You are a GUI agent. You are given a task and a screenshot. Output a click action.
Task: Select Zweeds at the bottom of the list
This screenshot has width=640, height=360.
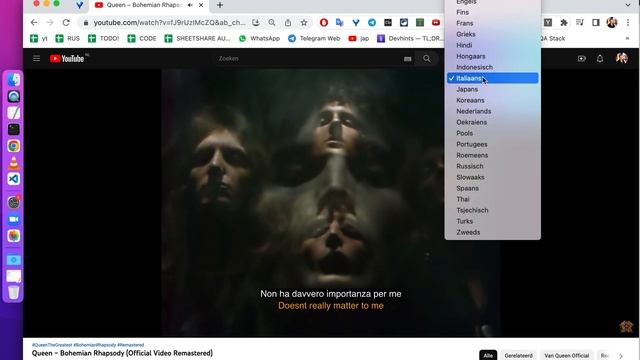[x=492, y=232]
